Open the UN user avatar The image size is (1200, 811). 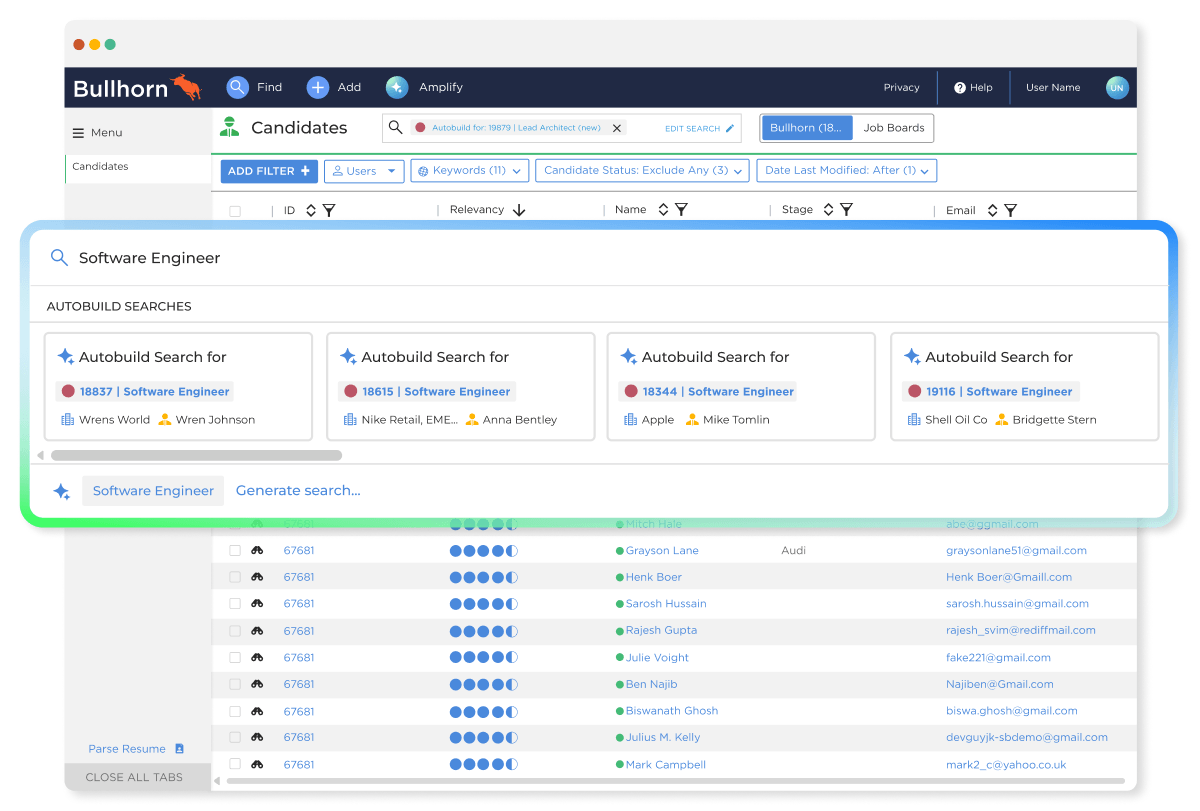[x=1117, y=88]
